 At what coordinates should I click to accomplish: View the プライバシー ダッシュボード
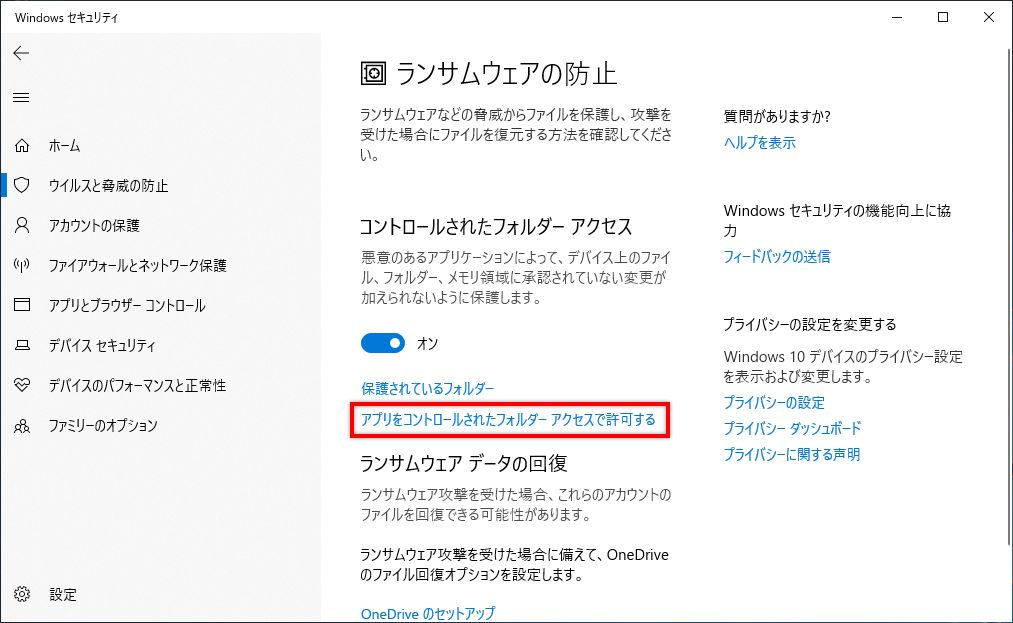pos(792,428)
